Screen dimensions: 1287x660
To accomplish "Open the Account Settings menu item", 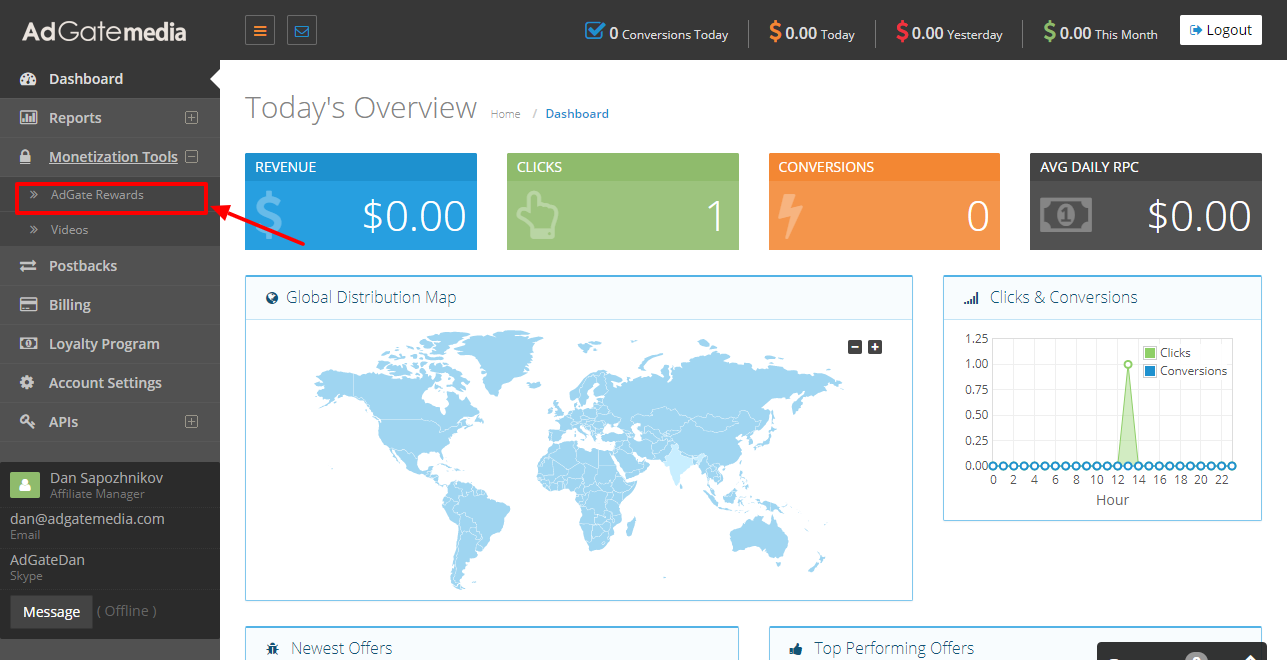I will click(110, 383).
